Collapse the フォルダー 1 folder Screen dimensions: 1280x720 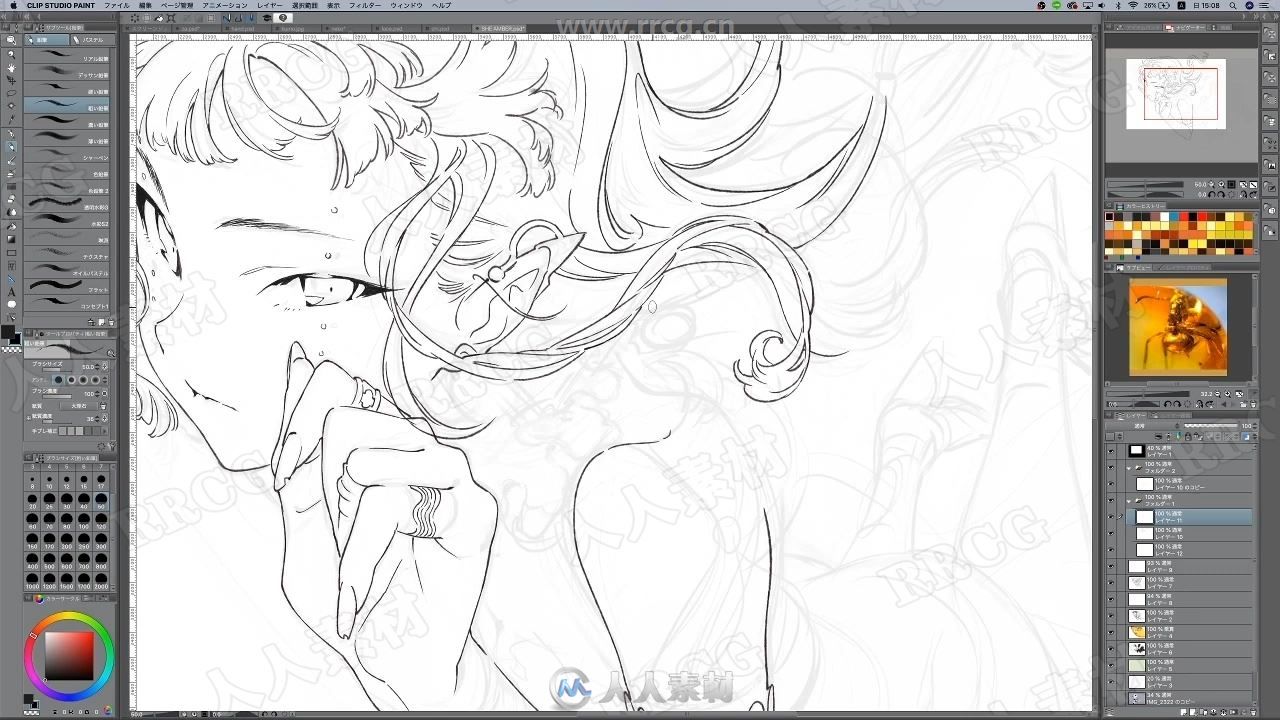[1130, 500]
